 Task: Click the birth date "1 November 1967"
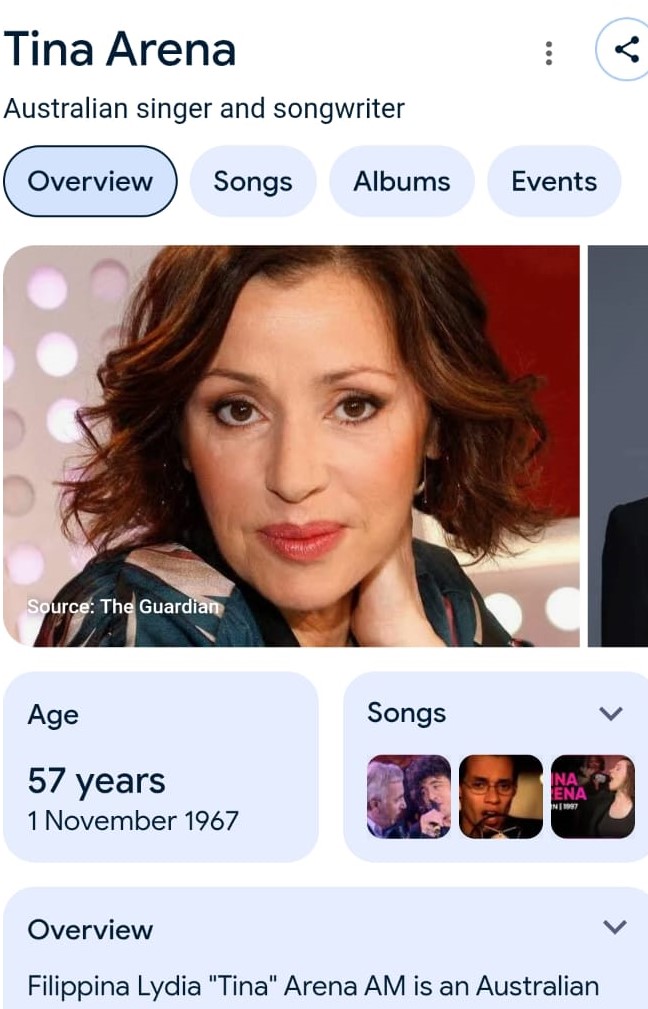pos(133,821)
